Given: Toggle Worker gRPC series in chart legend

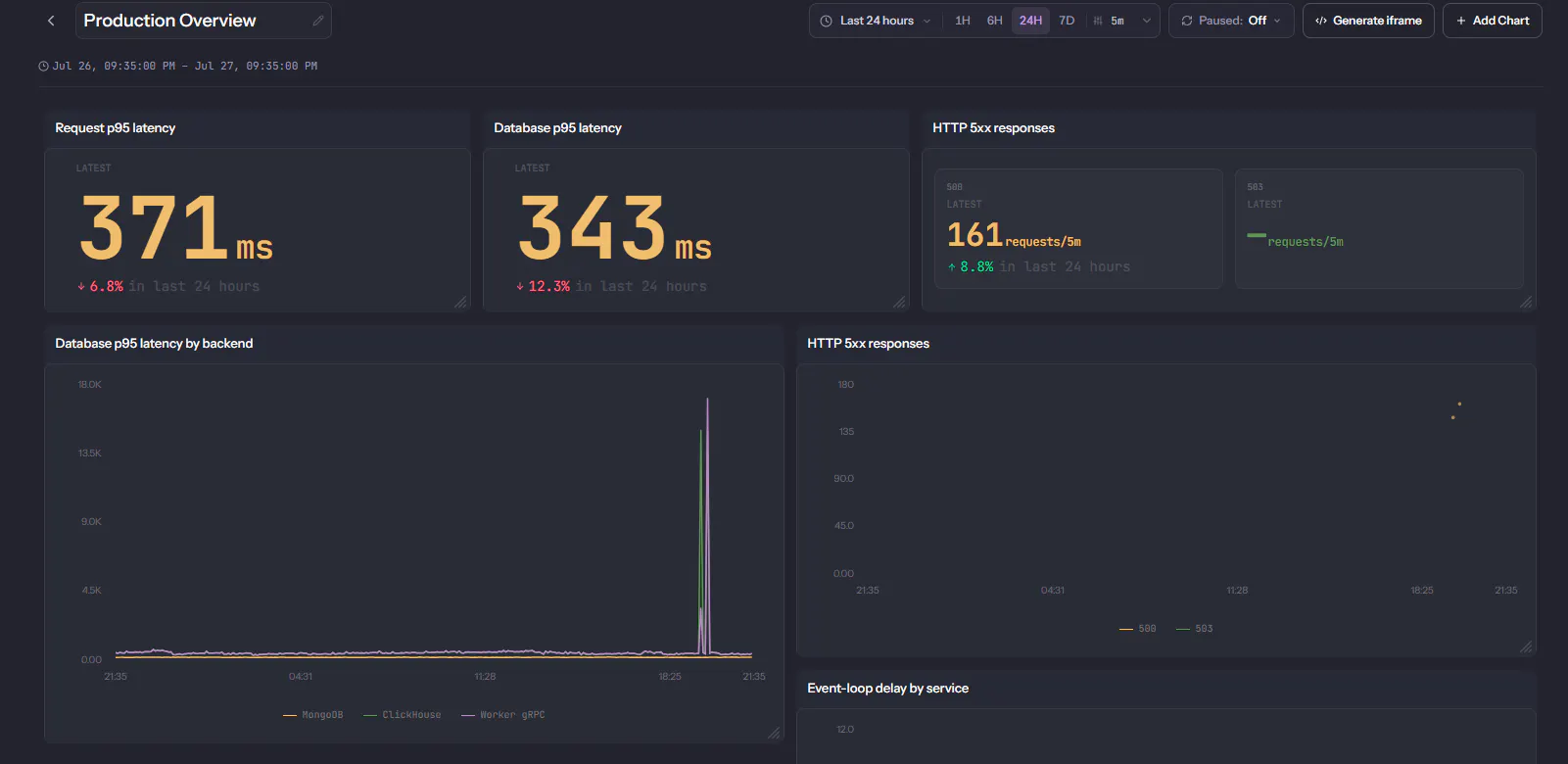Looking at the screenshot, I should (503, 715).
